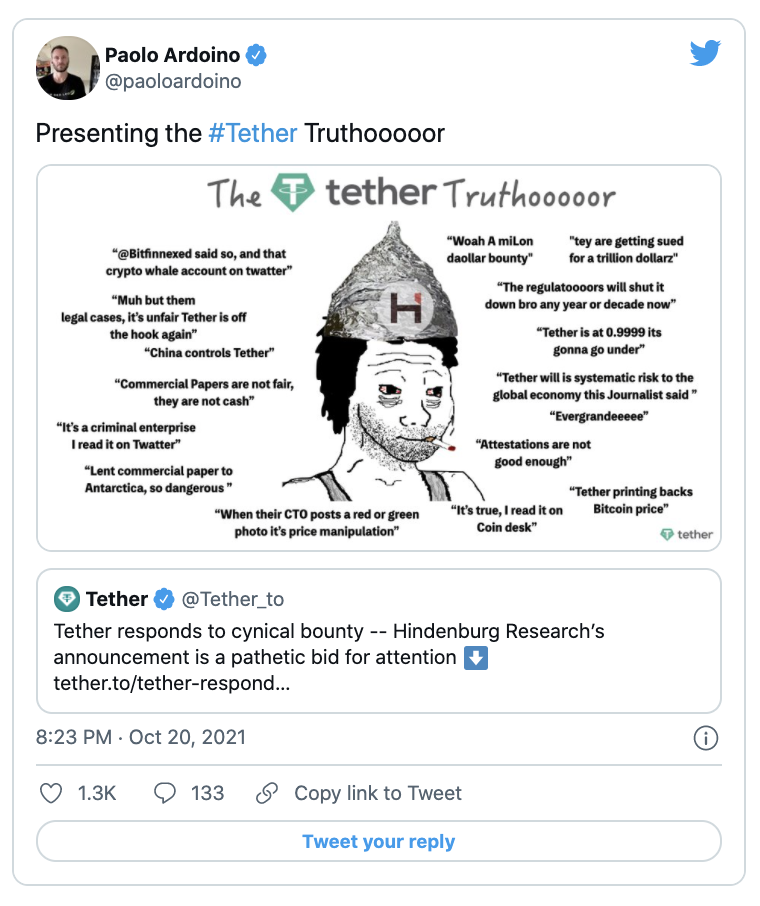This screenshot has height=906, width=760.
Task: Click the 1.3K likes count
Action: (x=97, y=793)
